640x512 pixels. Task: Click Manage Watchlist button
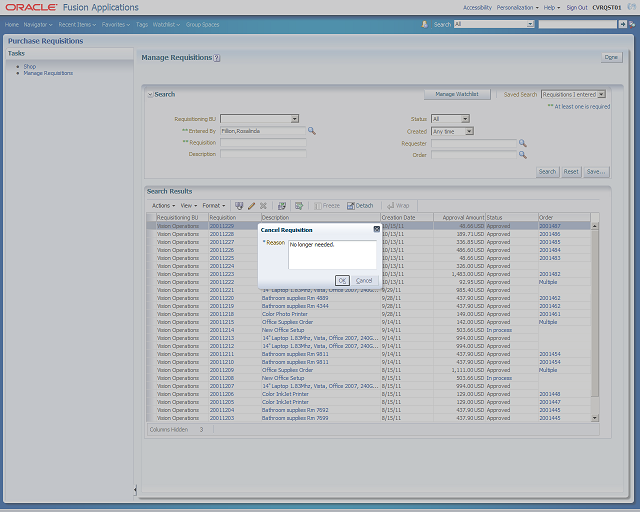tap(457, 94)
